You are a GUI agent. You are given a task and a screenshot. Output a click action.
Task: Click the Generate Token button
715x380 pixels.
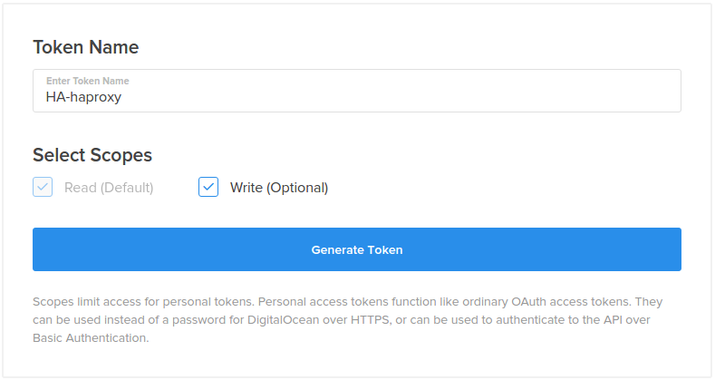click(x=357, y=250)
